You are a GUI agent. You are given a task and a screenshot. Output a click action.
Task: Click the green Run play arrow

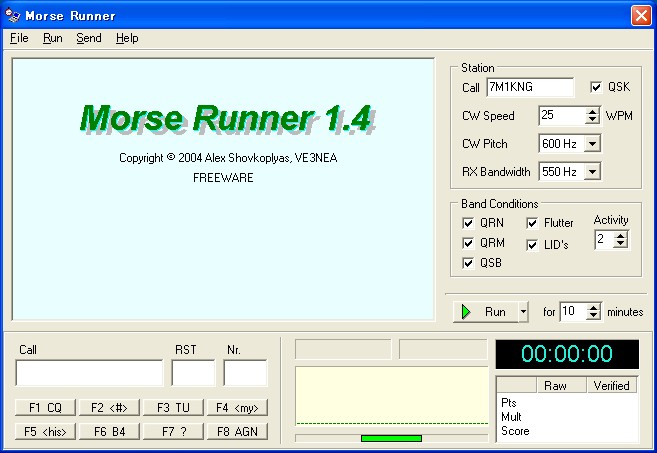click(466, 312)
